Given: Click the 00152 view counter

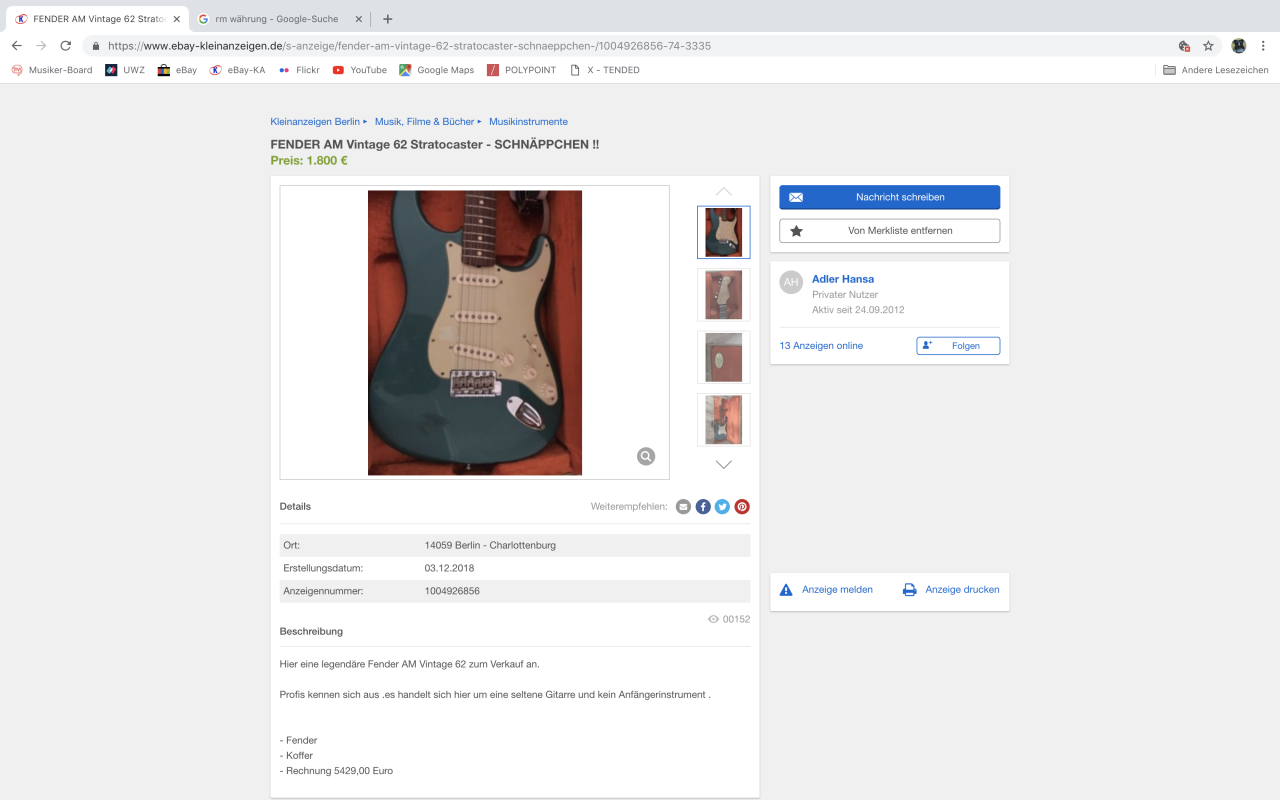Looking at the screenshot, I should (729, 619).
